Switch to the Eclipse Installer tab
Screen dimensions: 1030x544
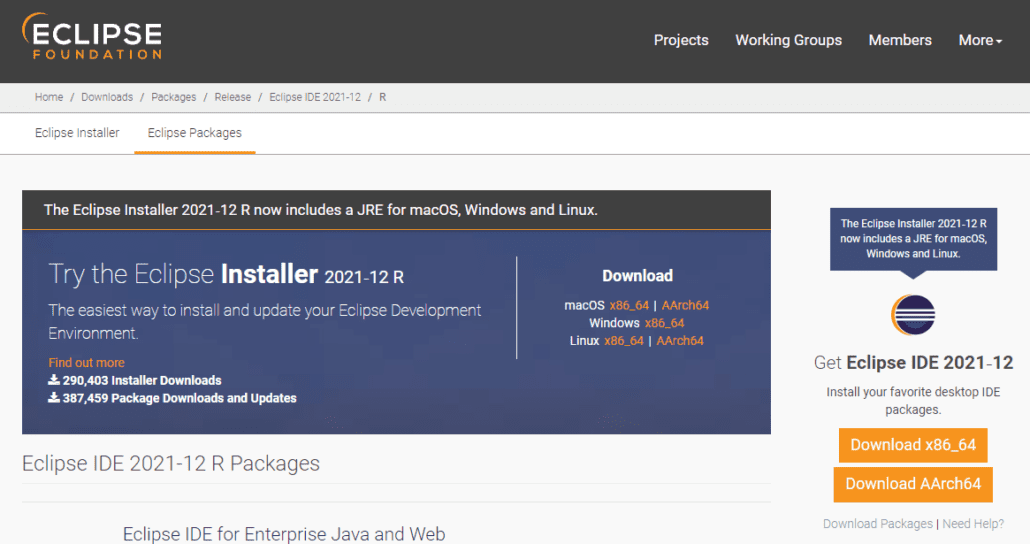tap(77, 133)
